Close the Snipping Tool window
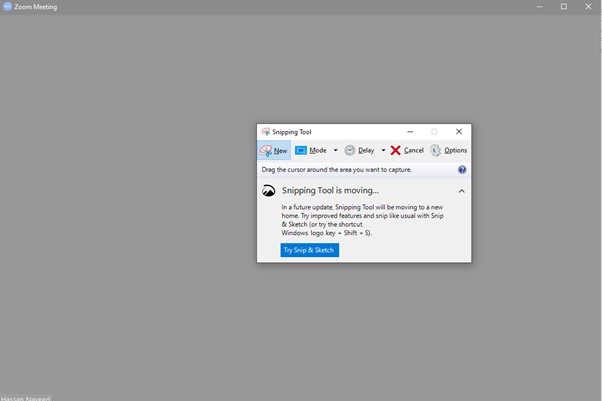 point(459,132)
